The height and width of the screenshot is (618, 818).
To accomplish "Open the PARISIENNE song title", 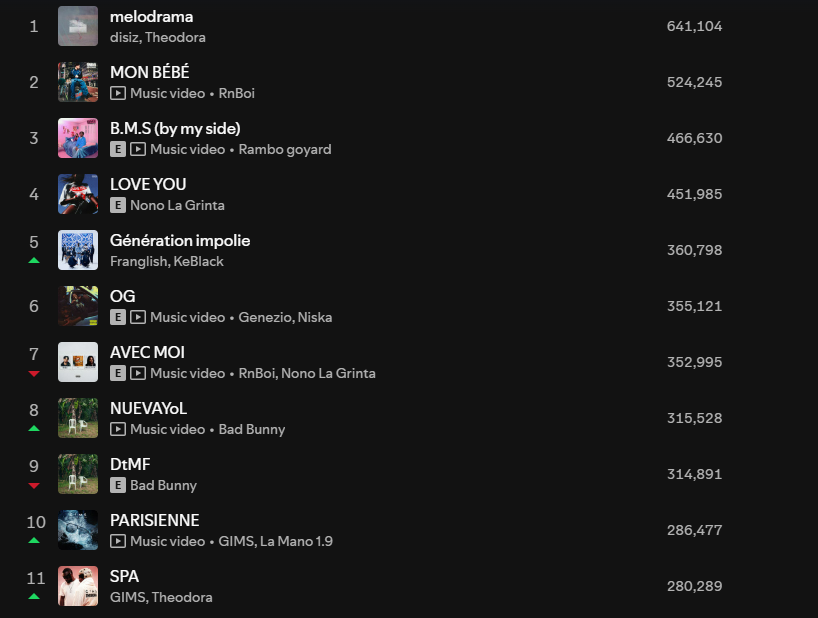I will coord(154,520).
